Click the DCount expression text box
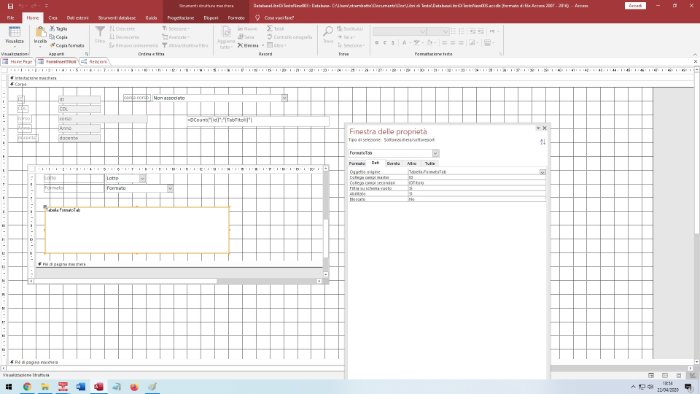700x394 pixels. [258, 120]
